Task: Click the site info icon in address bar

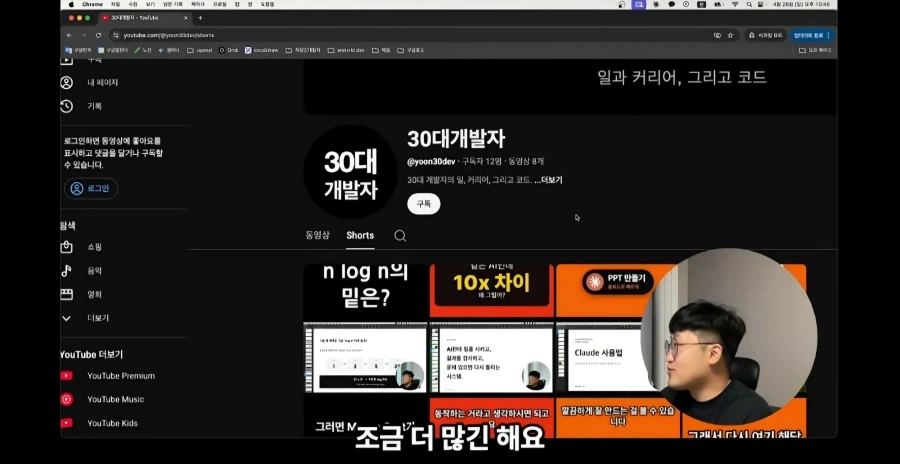Action: point(116,35)
